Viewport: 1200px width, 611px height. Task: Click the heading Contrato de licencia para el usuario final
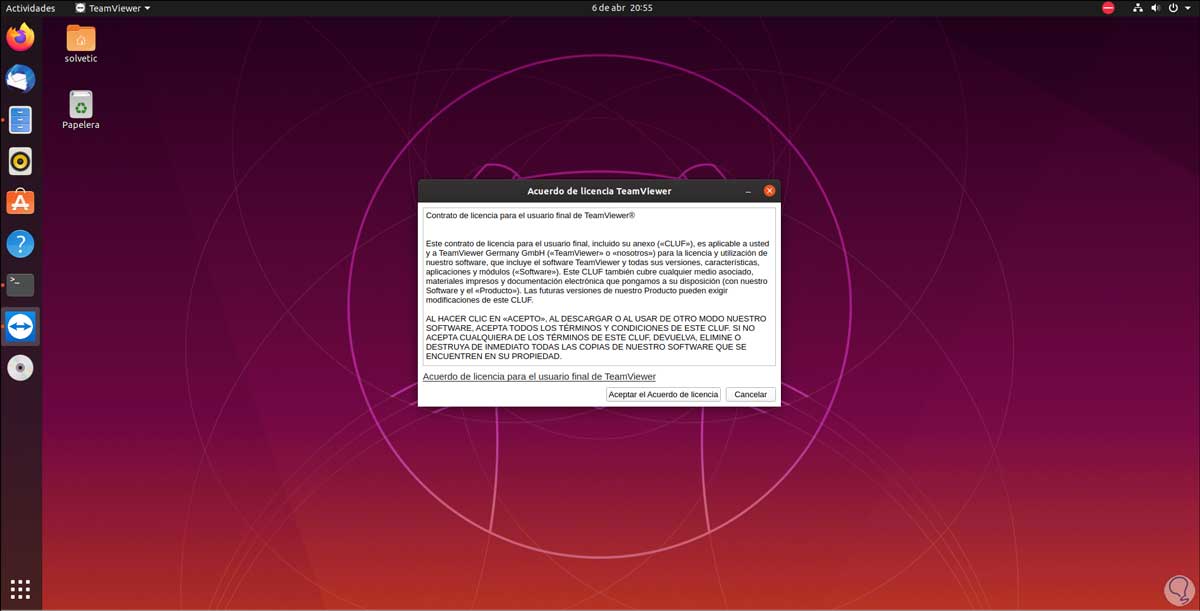coord(530,215)
